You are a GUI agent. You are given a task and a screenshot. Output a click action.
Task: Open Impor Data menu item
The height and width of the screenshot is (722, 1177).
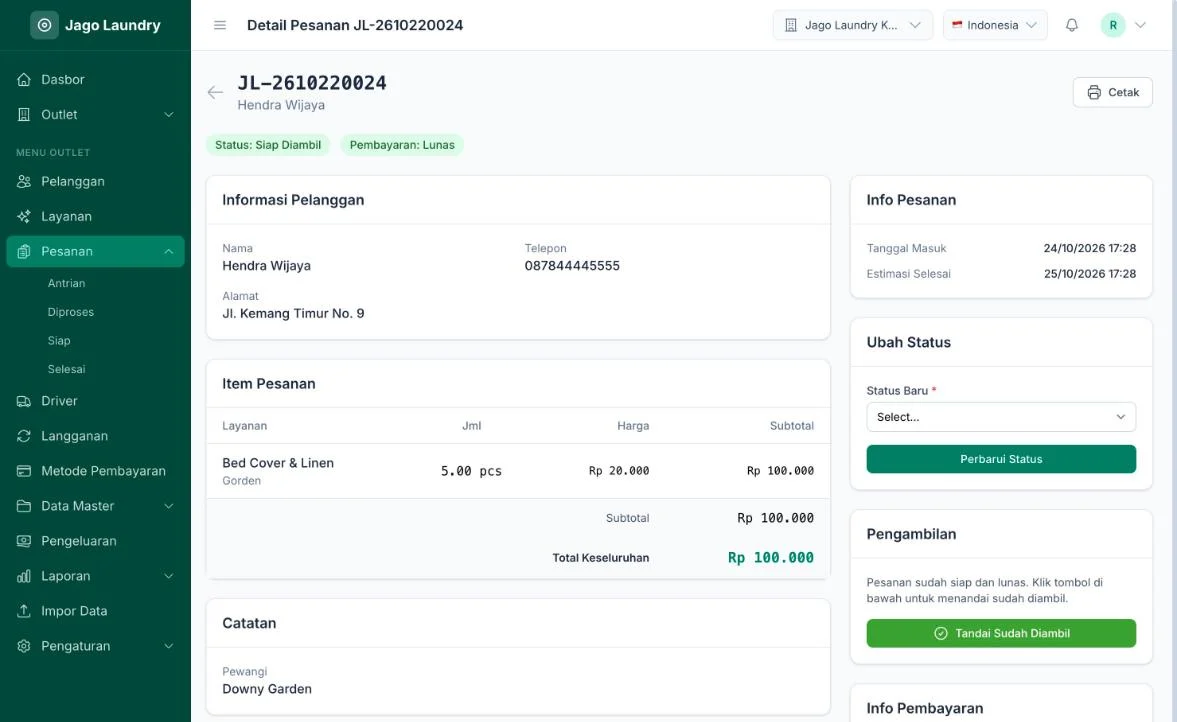click(x=95, y=611)
